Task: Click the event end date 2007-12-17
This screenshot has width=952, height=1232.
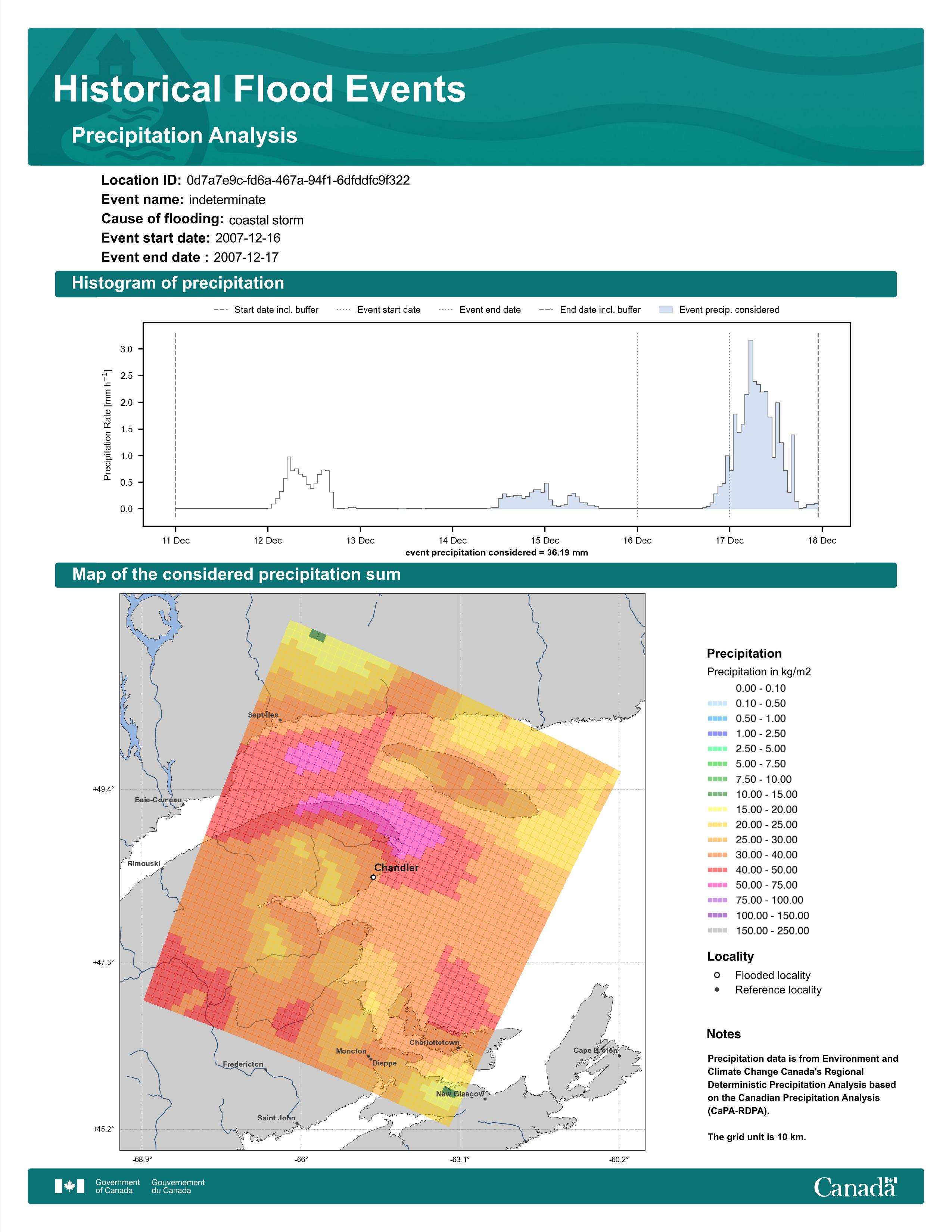Action: coord(246,257)
